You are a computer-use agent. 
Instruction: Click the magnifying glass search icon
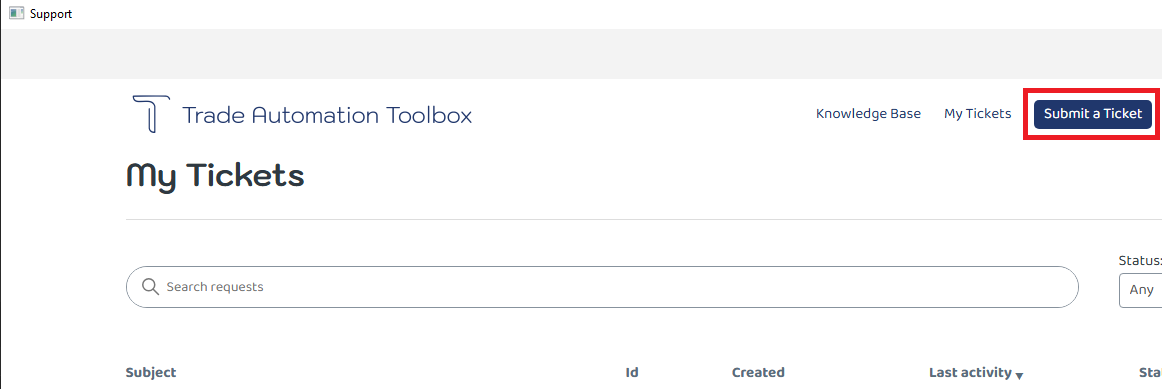[150, 287]
